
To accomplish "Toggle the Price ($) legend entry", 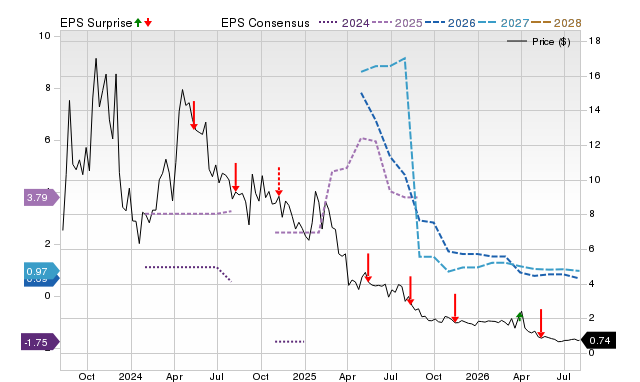I will point(539,42).
